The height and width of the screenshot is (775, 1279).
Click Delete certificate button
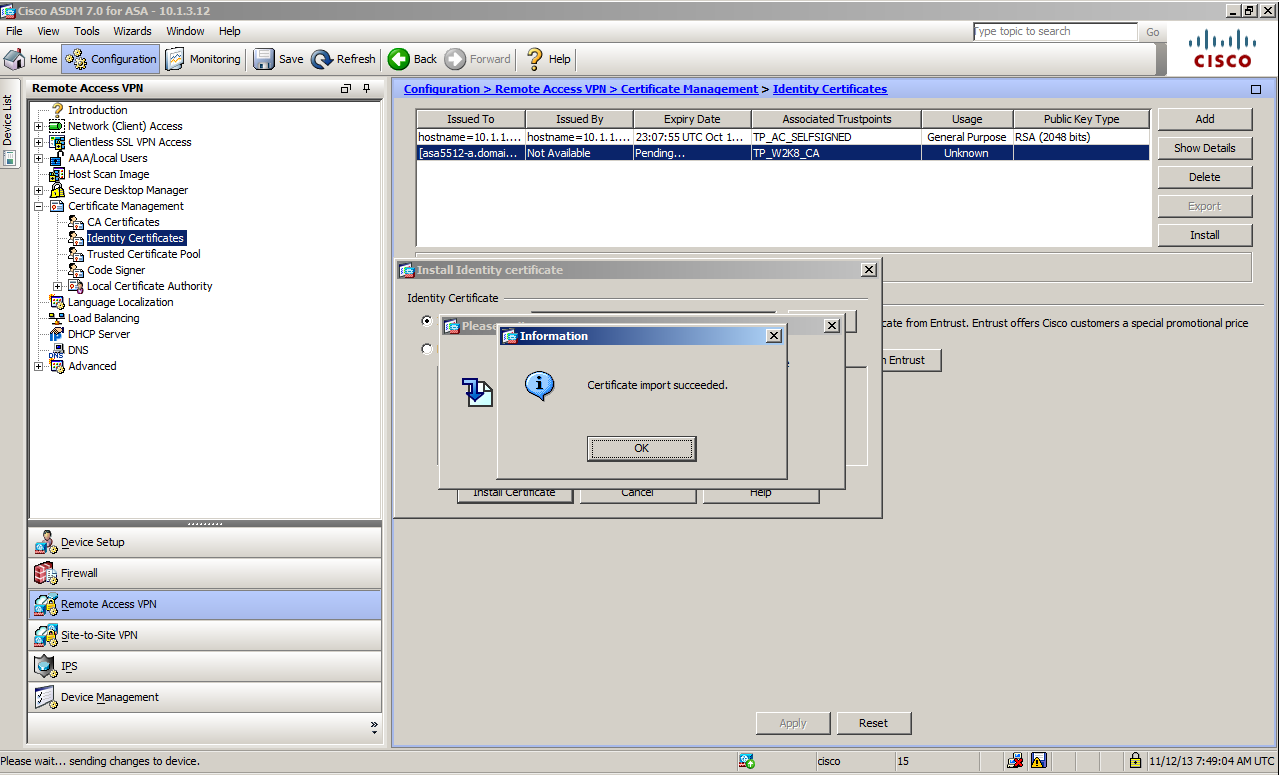click(x=1205, y=177)
